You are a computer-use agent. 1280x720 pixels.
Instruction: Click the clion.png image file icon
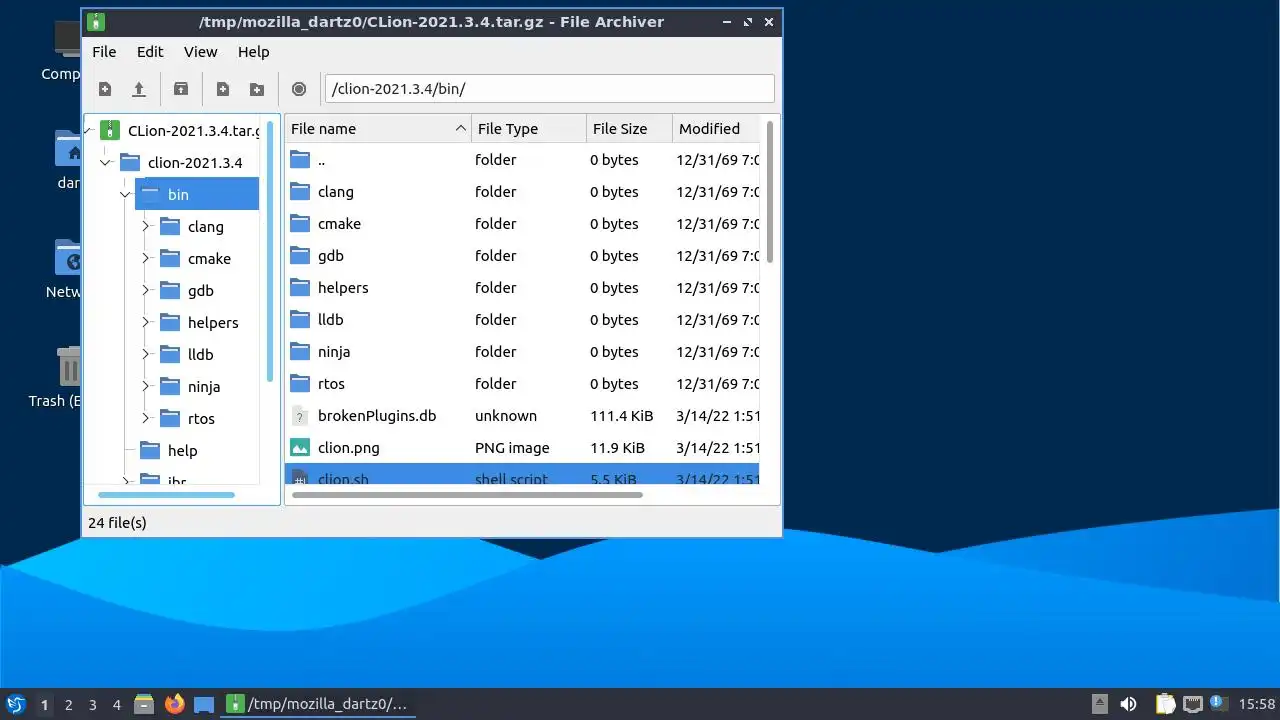[x=300, y=448]
